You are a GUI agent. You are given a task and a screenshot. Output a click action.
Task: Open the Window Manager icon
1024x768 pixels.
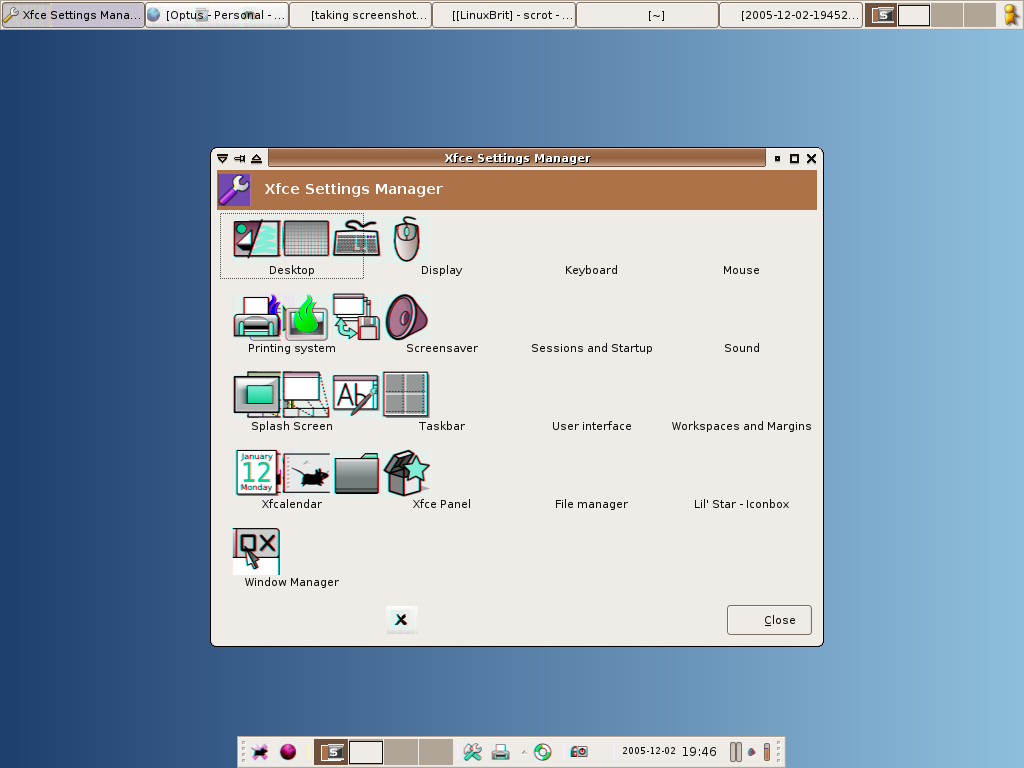click(256, 552)
